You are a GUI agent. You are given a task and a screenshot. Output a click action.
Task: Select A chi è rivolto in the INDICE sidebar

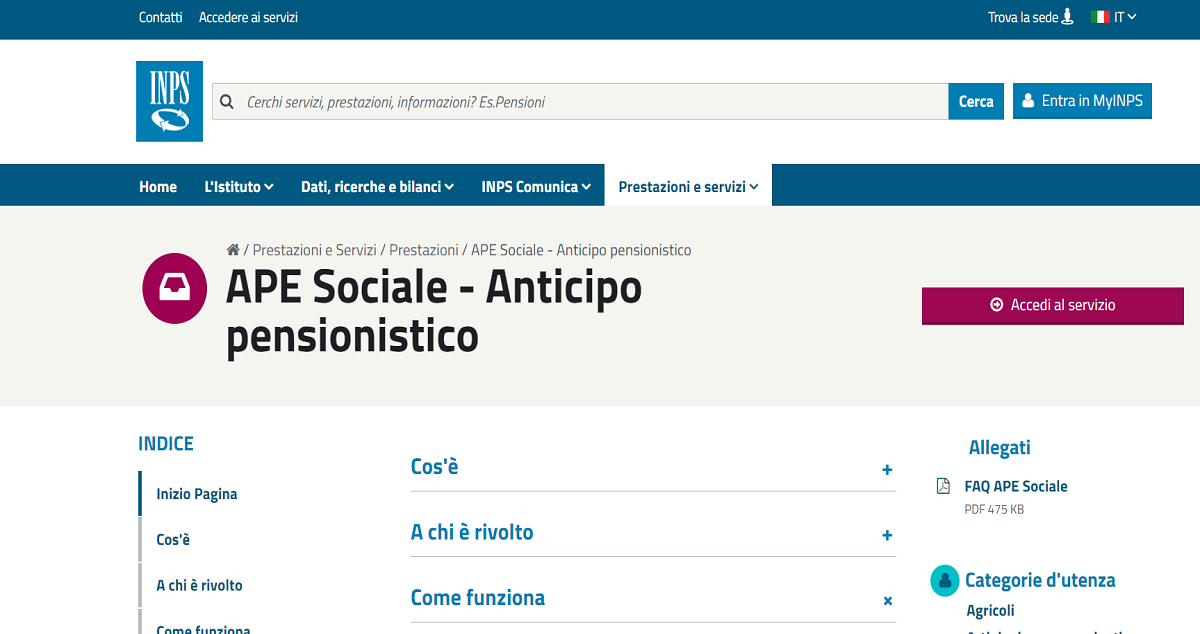199,586
